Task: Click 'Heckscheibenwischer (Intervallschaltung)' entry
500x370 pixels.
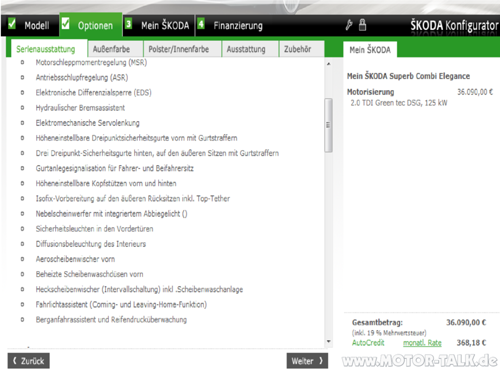Action: [139, 289]
